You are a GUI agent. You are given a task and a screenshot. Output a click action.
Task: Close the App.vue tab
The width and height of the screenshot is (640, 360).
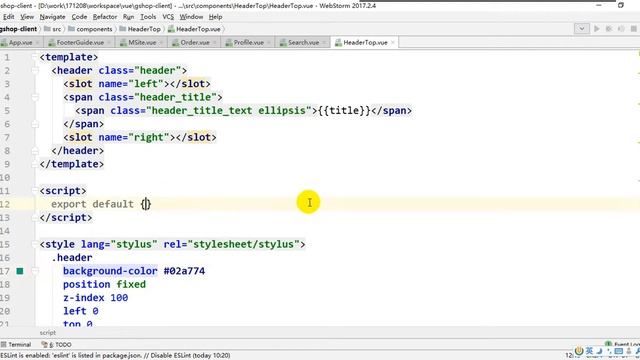38,42
